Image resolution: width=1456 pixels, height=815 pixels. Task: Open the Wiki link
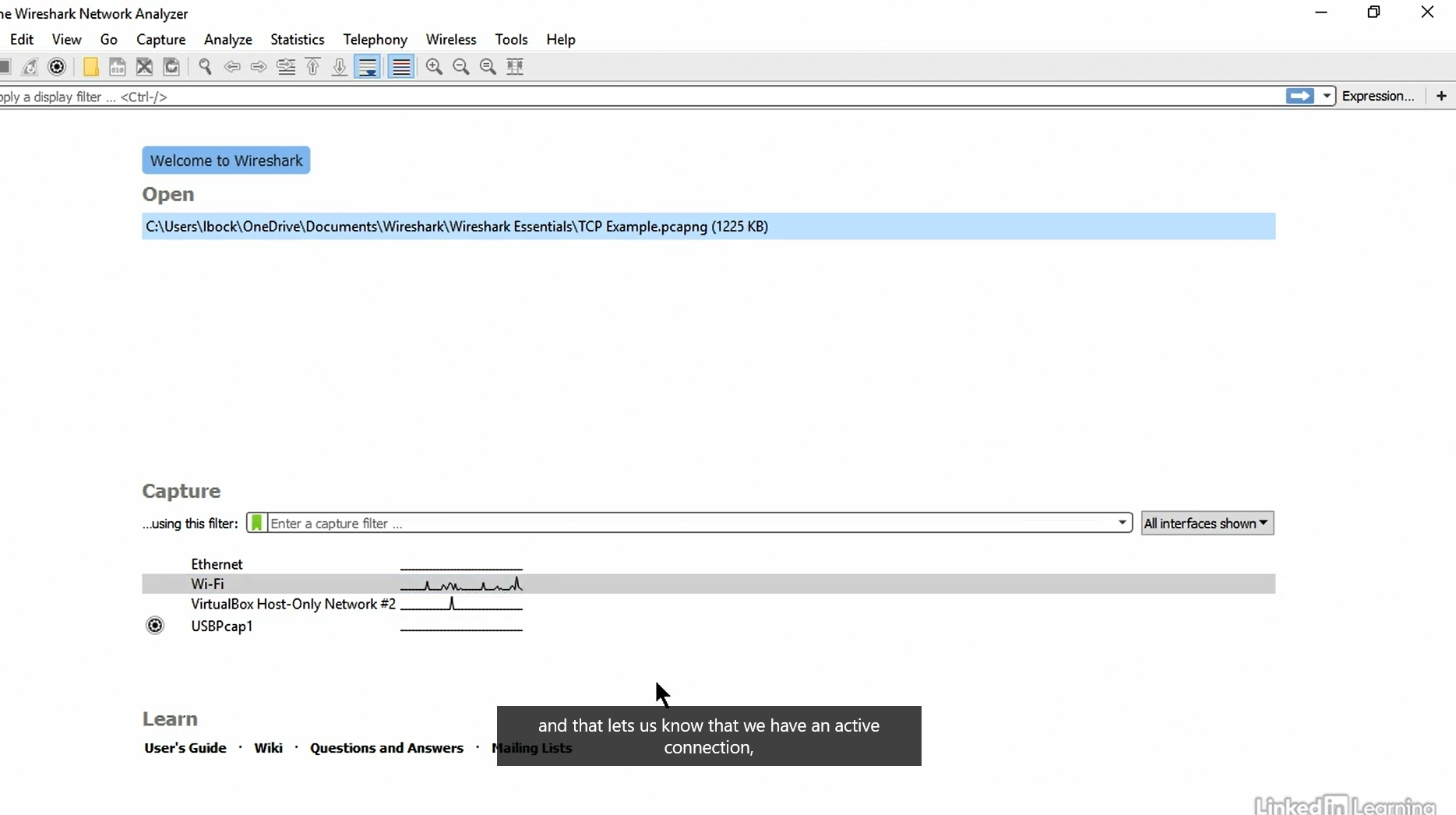pos(268,748)
